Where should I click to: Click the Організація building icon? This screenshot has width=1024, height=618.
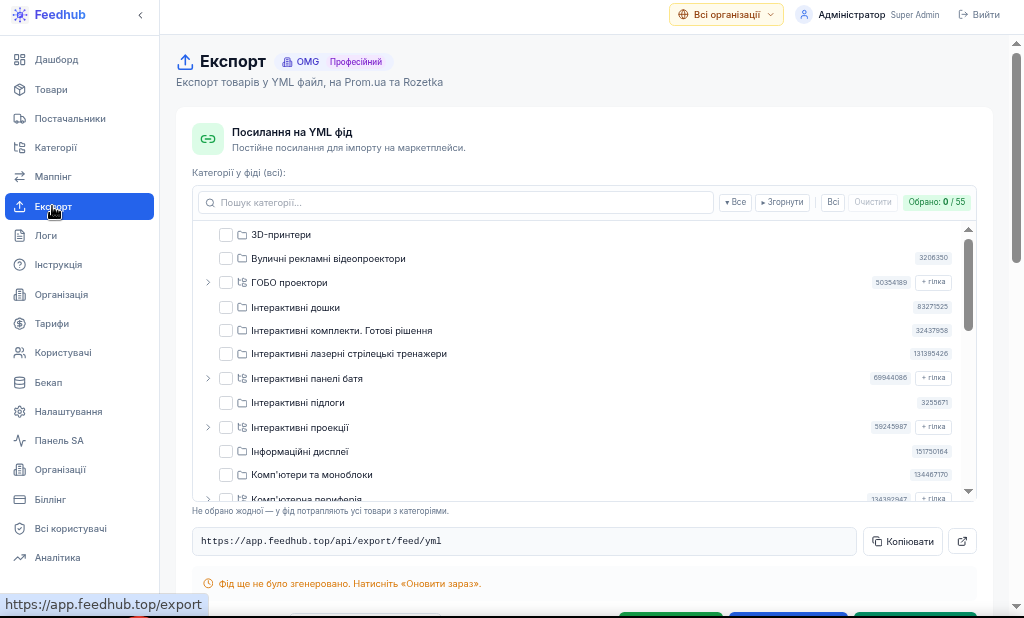20,295
